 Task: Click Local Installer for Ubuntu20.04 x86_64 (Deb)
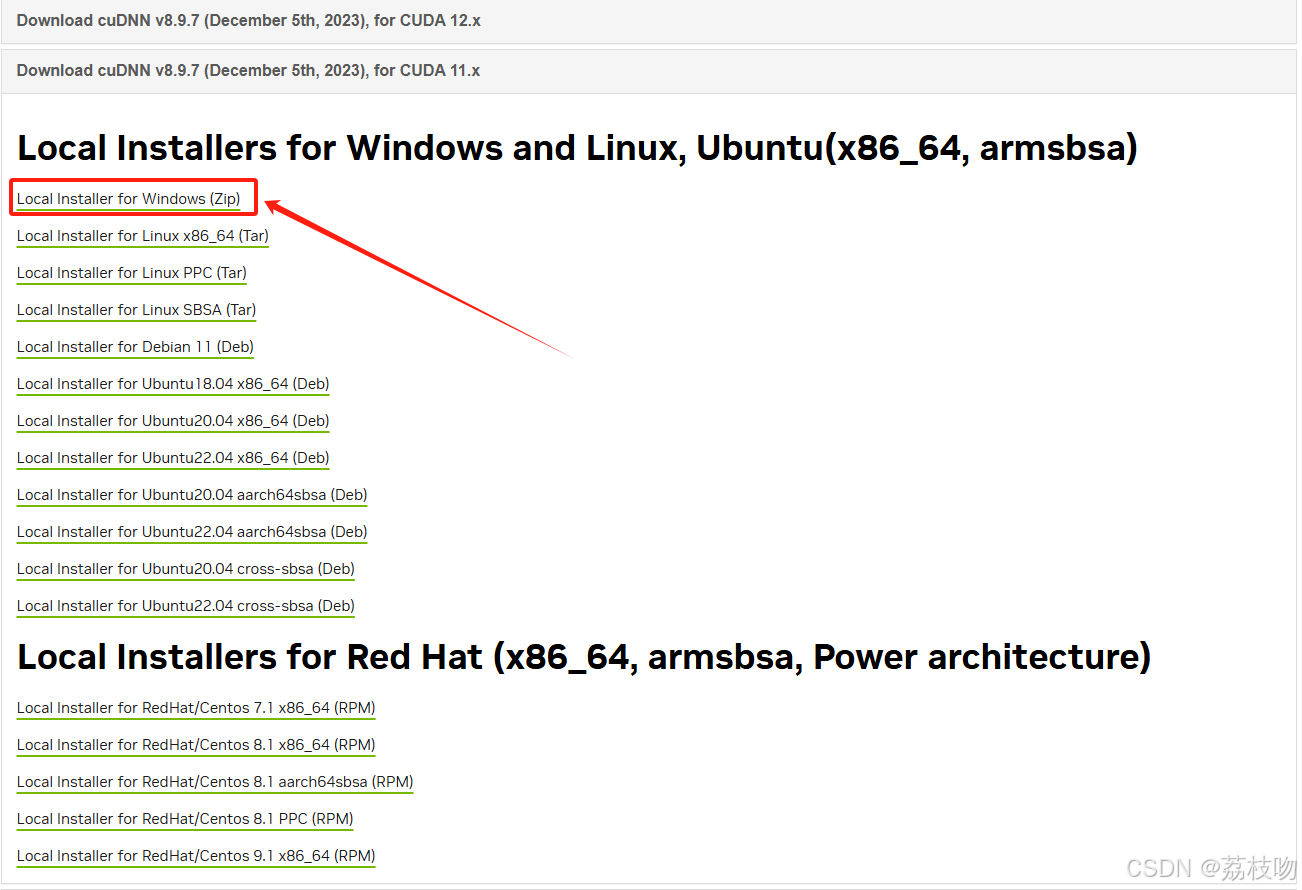coord(173,421)
